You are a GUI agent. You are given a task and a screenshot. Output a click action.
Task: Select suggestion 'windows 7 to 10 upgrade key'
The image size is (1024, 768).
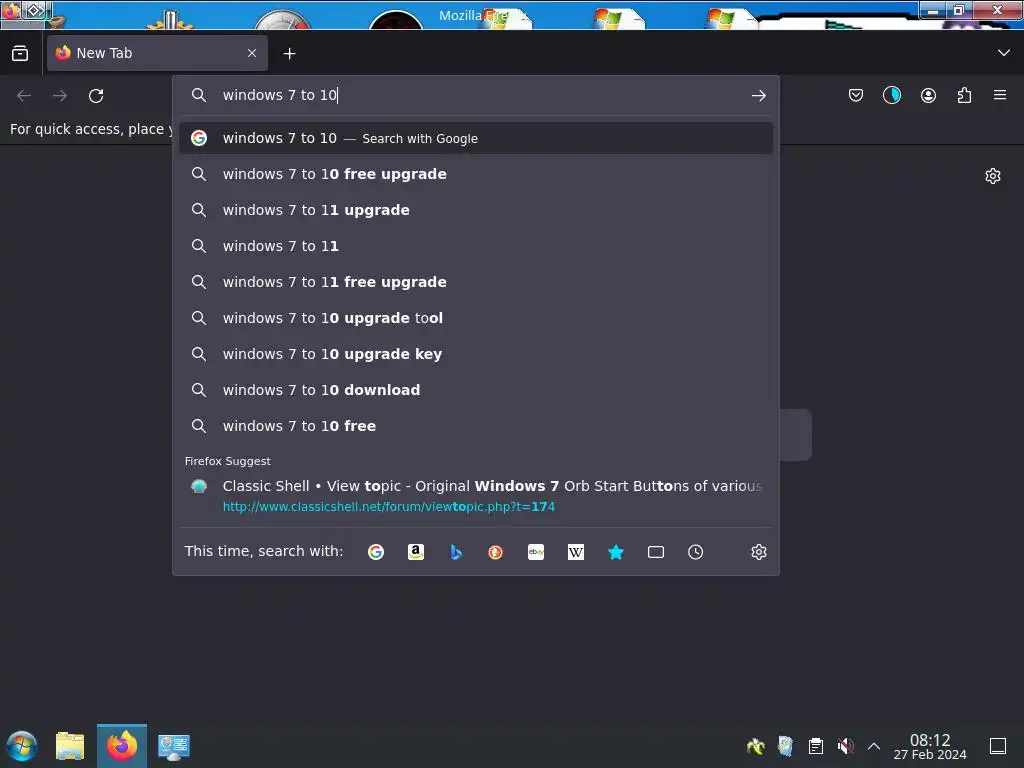[476, 354]
